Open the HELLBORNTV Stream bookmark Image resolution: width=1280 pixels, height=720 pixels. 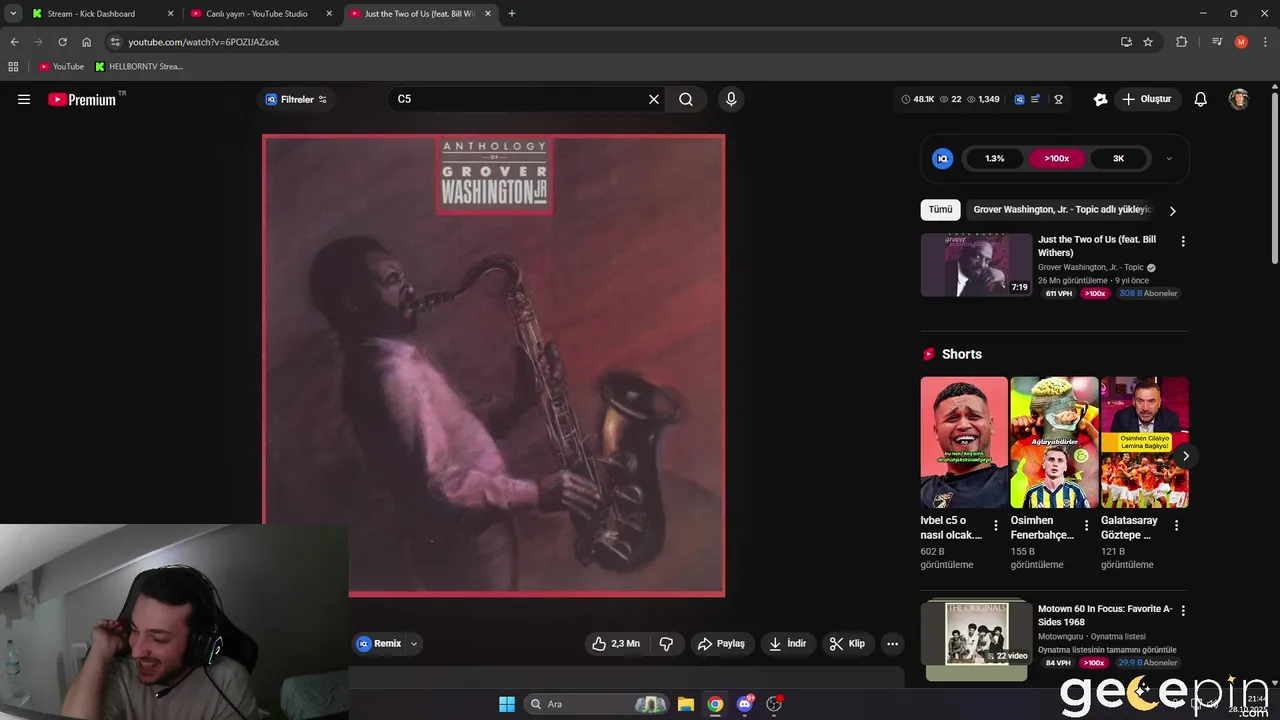coord(139,67)
